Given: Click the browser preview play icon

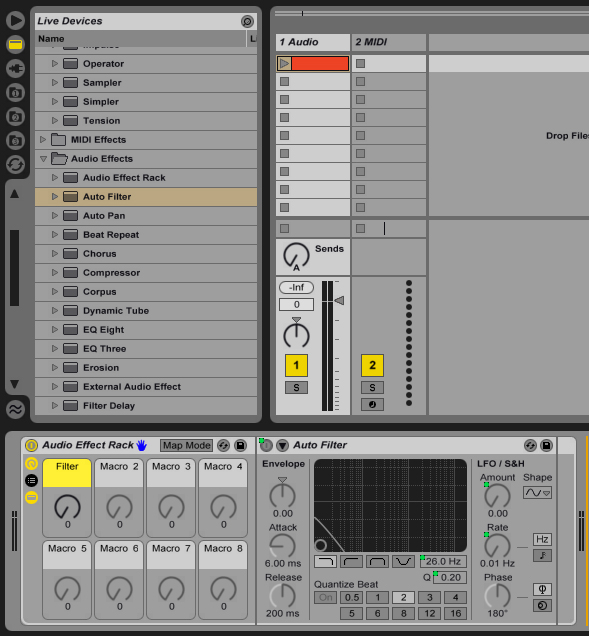Looking at the screenshot, I should (x=15, y=20).
